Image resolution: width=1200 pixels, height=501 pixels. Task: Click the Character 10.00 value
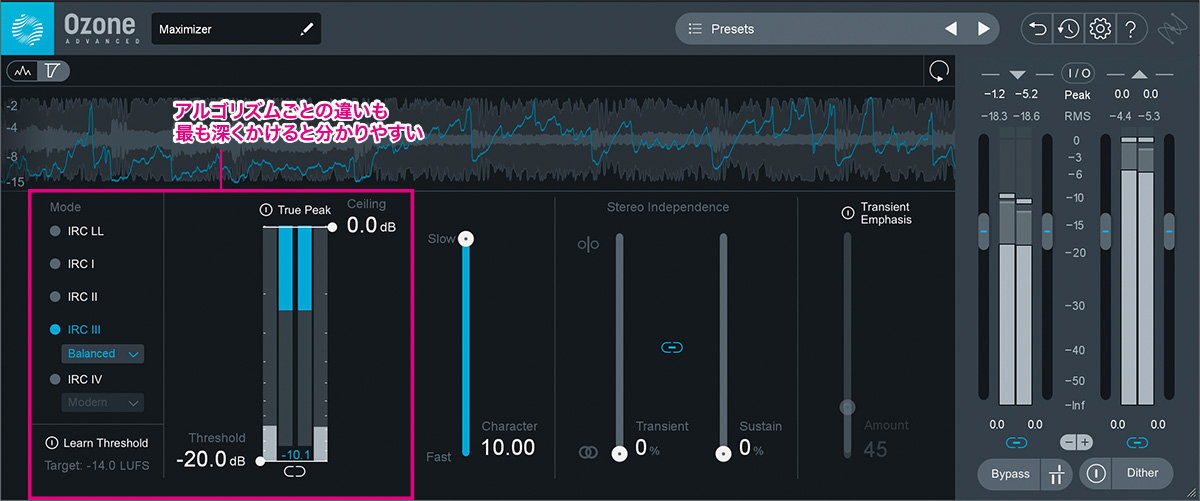pos(508,448)
